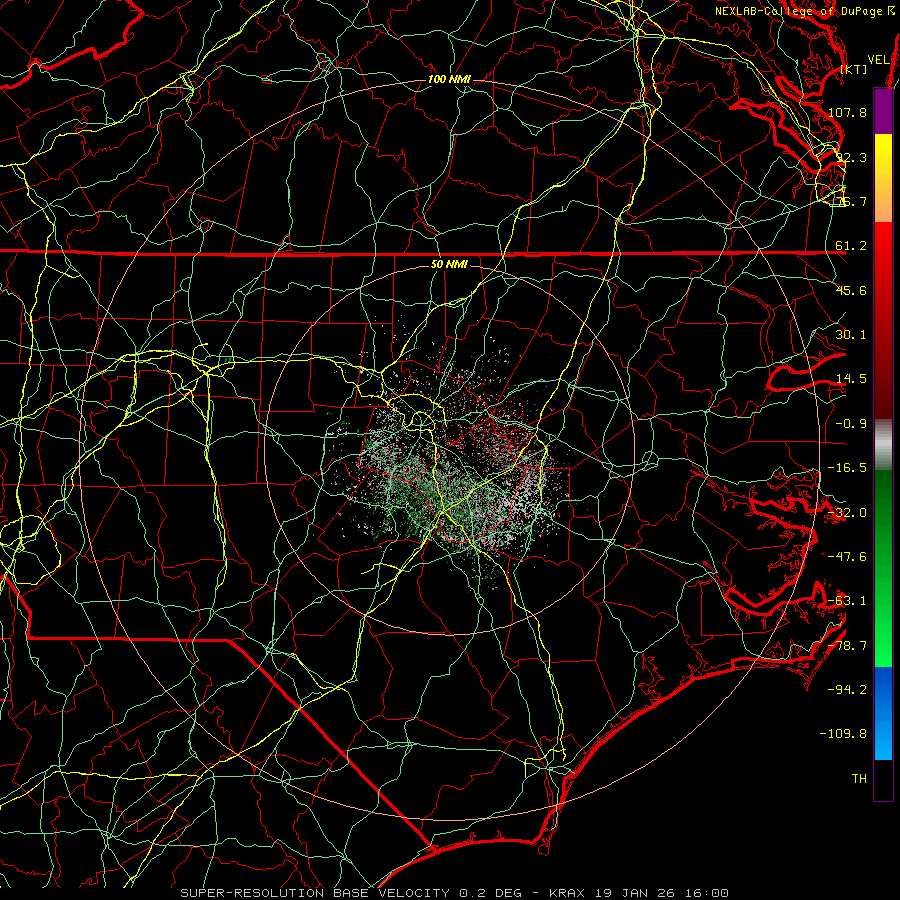The image size is (900, 900).
Task: Select the 45.6 velocity scale value
Action: coord(851,290)
